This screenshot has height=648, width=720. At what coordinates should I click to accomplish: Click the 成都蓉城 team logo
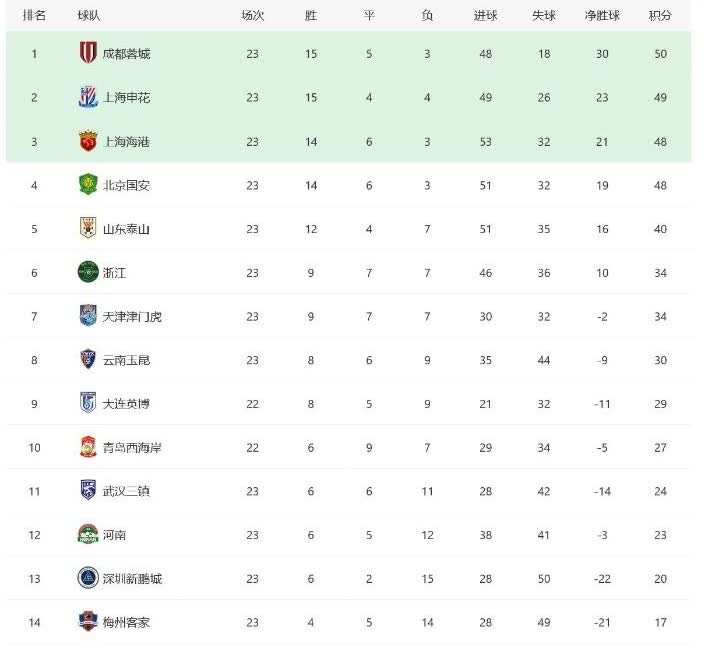coord(88,53)
